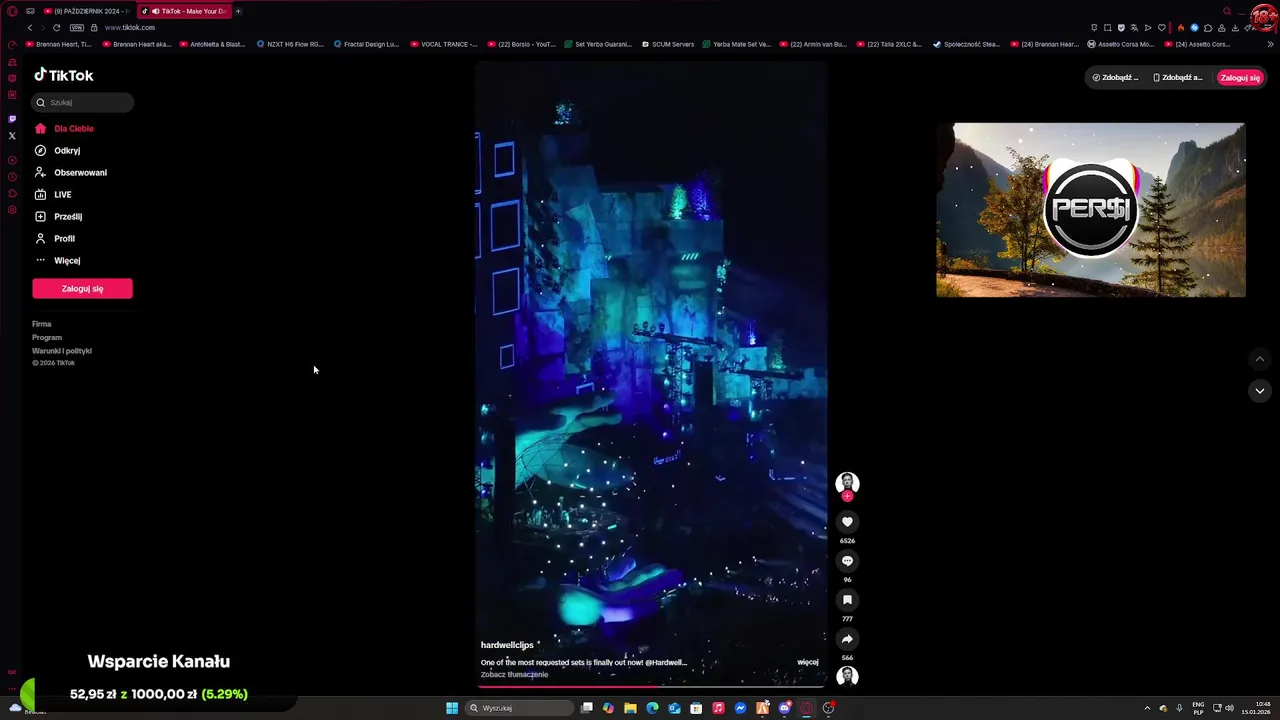Click Zaloguj się in the header

click(x=1240, y=77)
